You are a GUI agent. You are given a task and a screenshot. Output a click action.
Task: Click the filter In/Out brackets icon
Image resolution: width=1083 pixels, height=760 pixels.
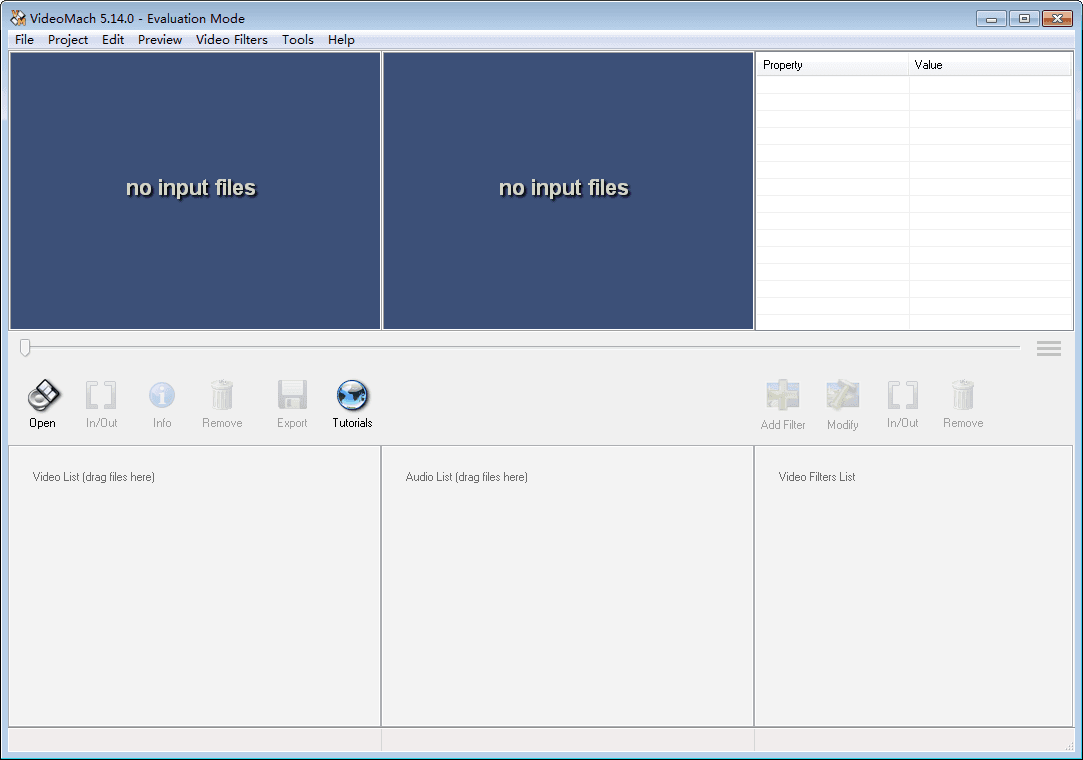[x=902, y=397]
